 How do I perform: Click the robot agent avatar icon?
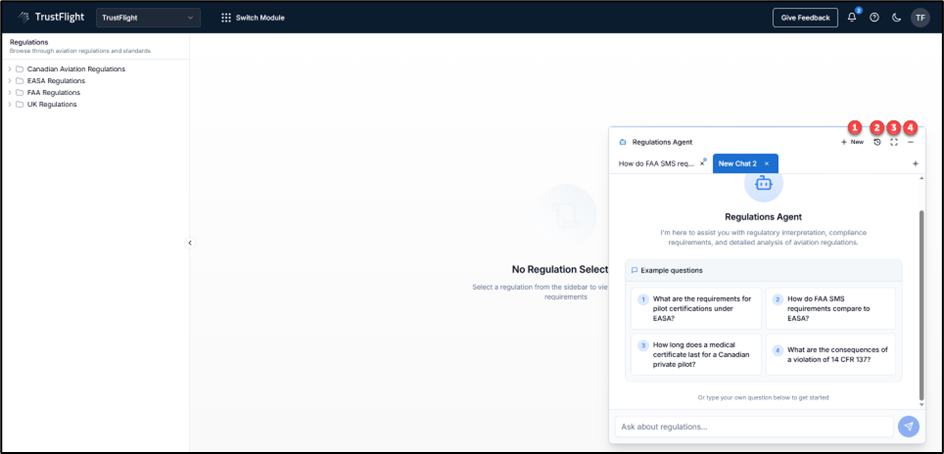tap(763, 184)
